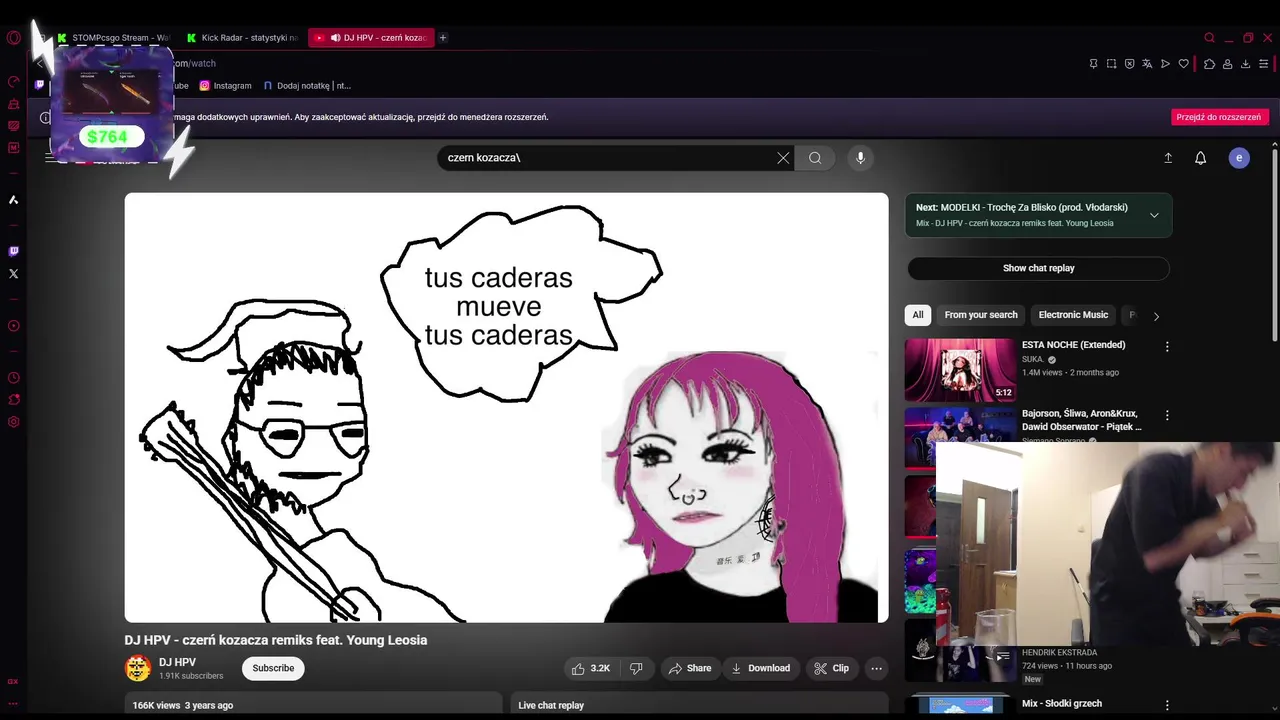Clear the YouTube search box with X

(x=783, y=158)
